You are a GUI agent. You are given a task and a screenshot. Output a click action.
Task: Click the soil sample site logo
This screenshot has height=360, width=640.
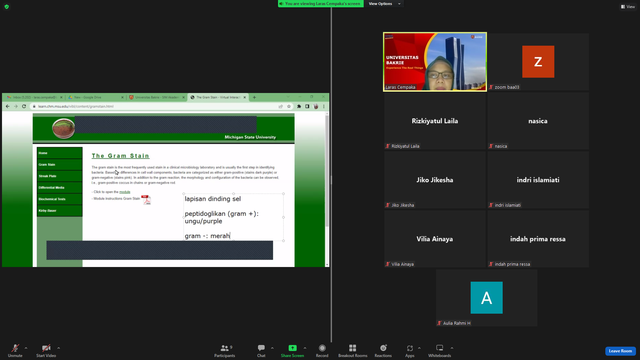point(63,128)
